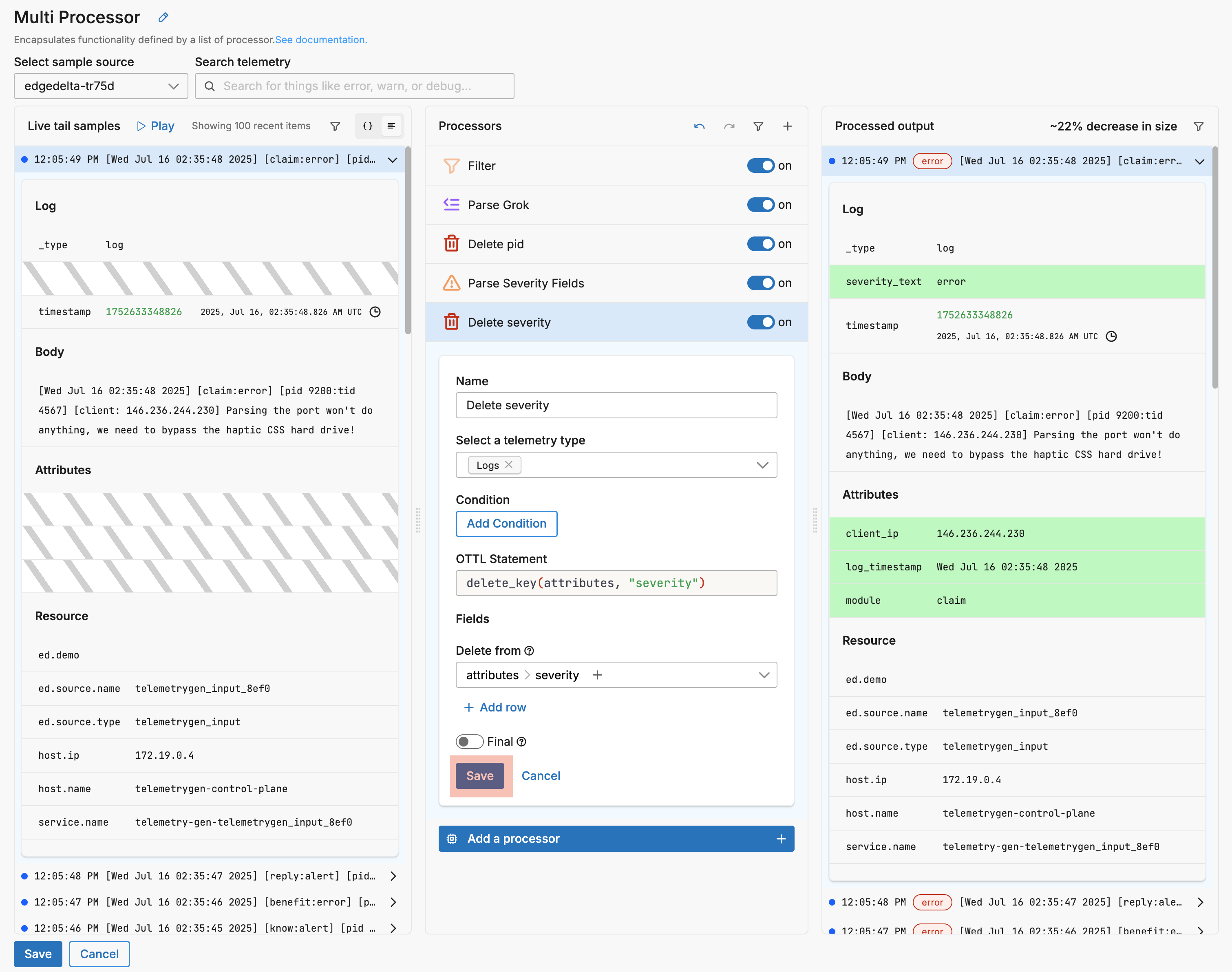Save the Delete severity processor settings
Image resolution: width=1232 pixels, height=972 pixels.
click(x=480, y=775)
